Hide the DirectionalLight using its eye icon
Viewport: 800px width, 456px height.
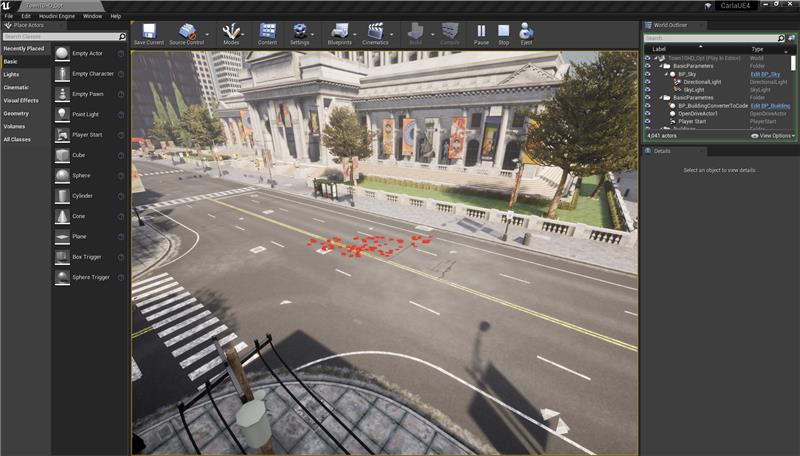coord(647,82)
